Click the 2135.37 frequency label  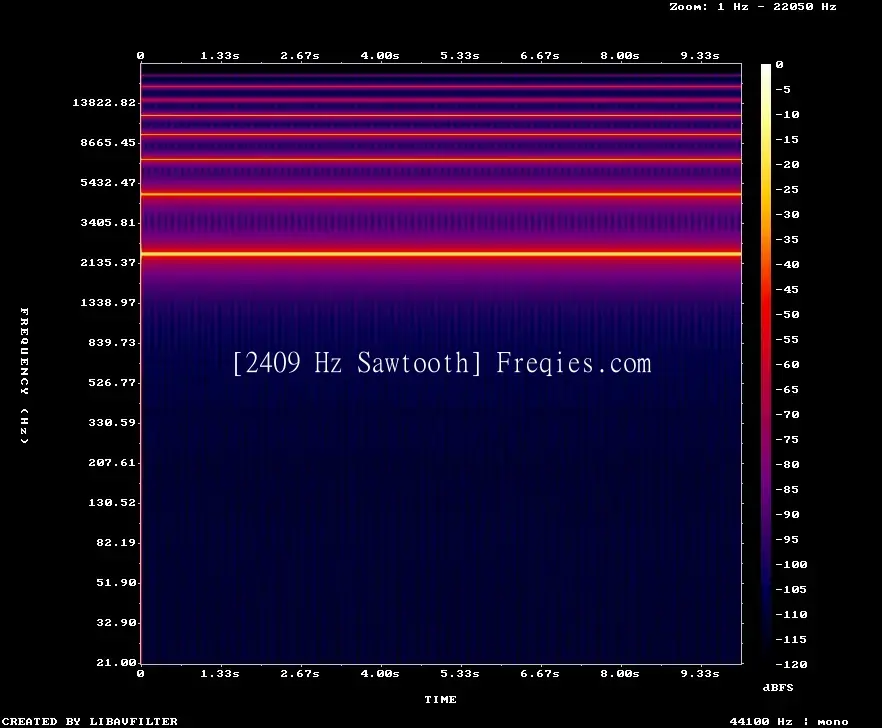(x=108, y=262)
